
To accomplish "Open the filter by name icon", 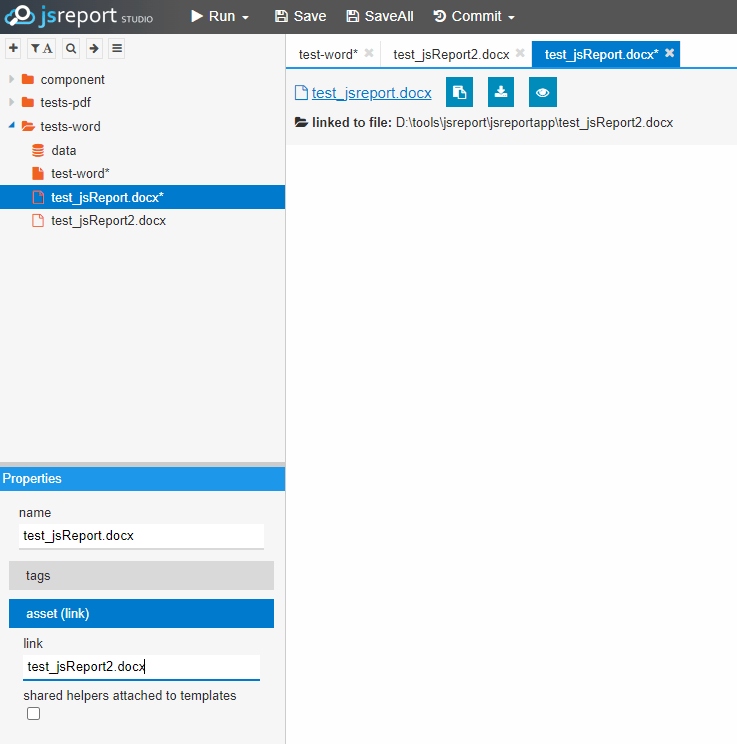I will 41,48.
